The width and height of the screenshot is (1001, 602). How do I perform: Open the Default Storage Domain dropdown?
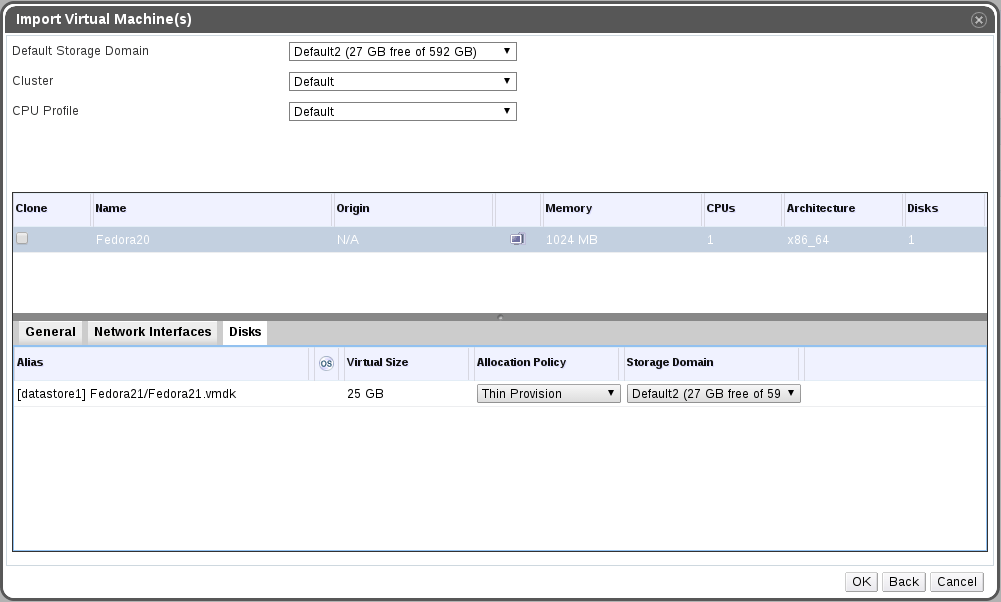(402, 52)
